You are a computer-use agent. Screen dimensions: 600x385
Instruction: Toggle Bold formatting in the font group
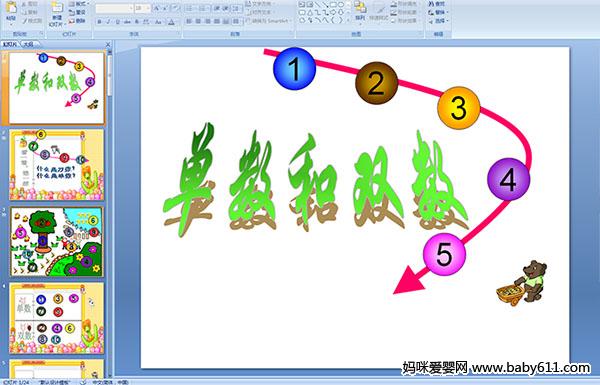[99, 22]
